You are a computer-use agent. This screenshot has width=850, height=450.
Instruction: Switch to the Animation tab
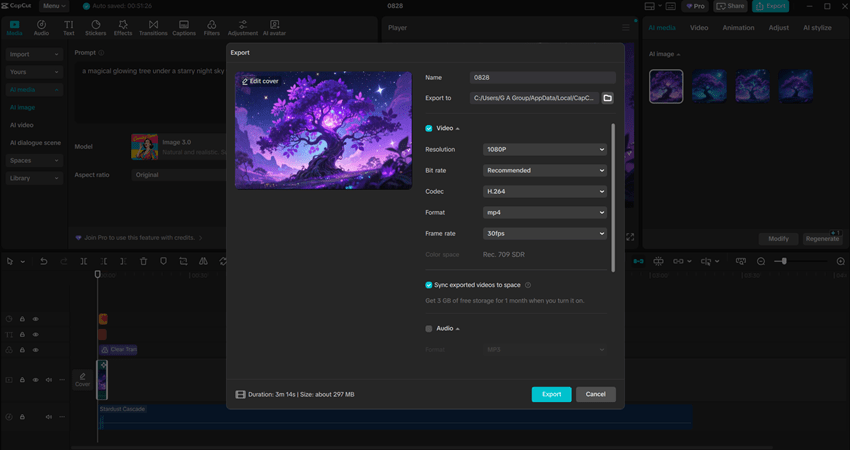click(738, 28)
